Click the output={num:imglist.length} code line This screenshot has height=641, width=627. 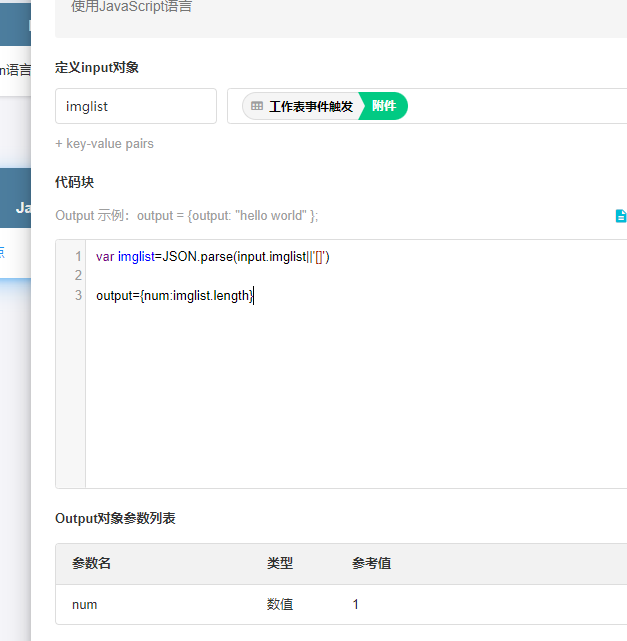click(174, 296)
